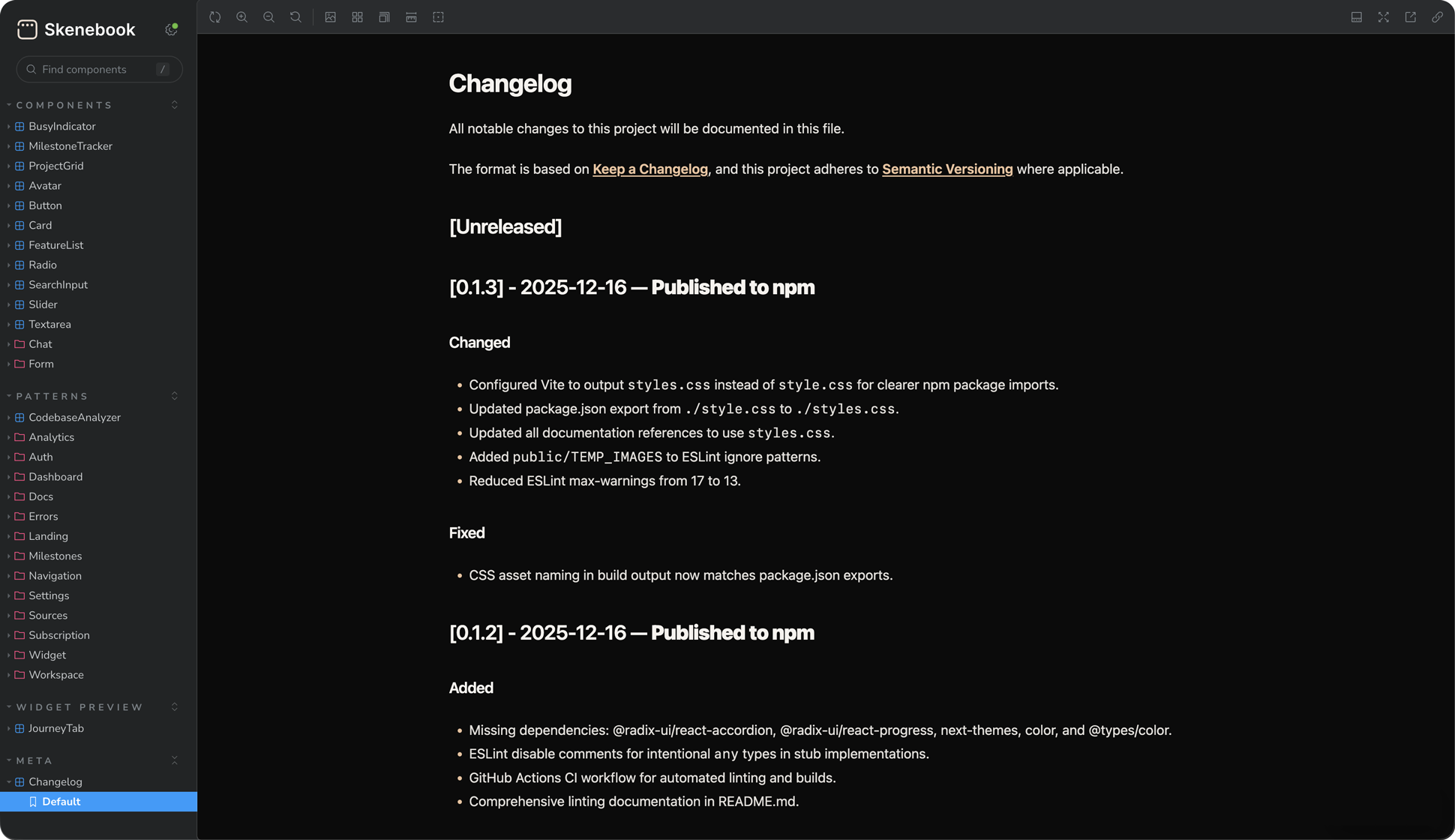Toggle the grid overlay icon
The height and width of the screenshot is (840, 1455).
[357, 17]
